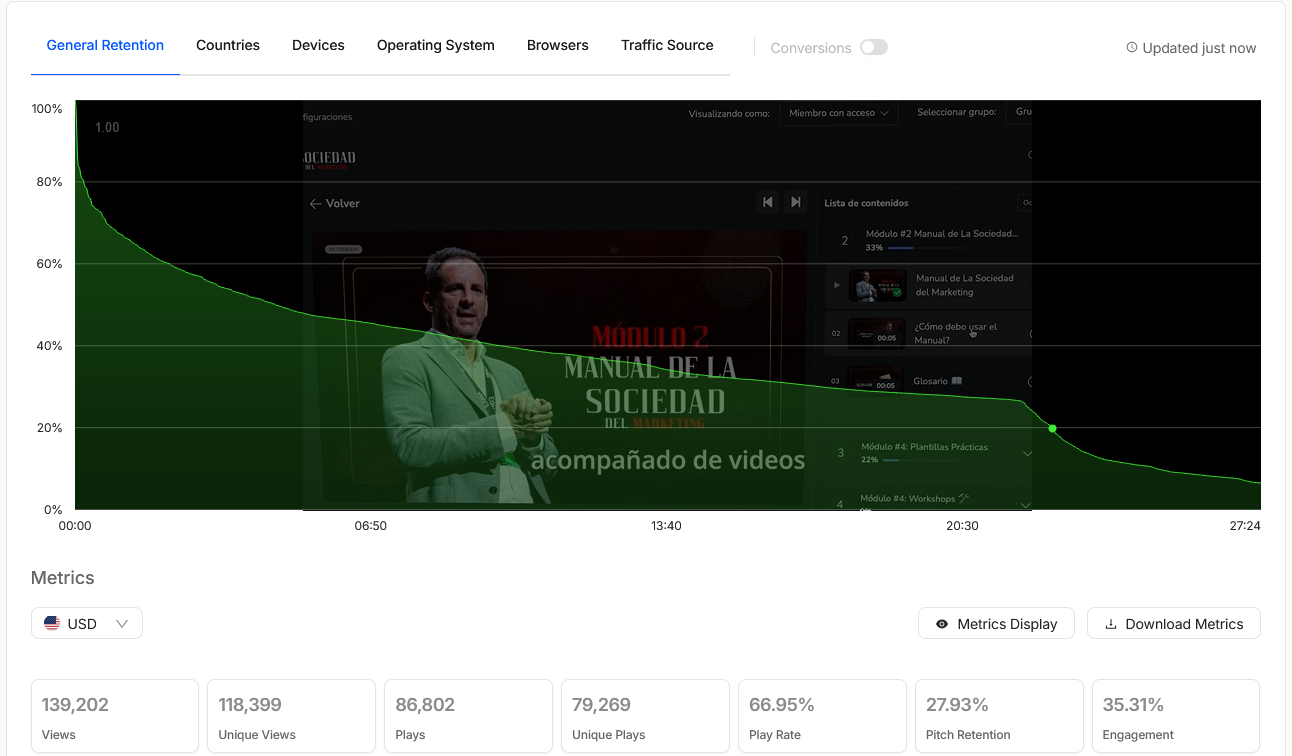Select the Plays metric card showing 86,802
The image size is (1292, 756).
pyautogui.click(x=468, y=716)
